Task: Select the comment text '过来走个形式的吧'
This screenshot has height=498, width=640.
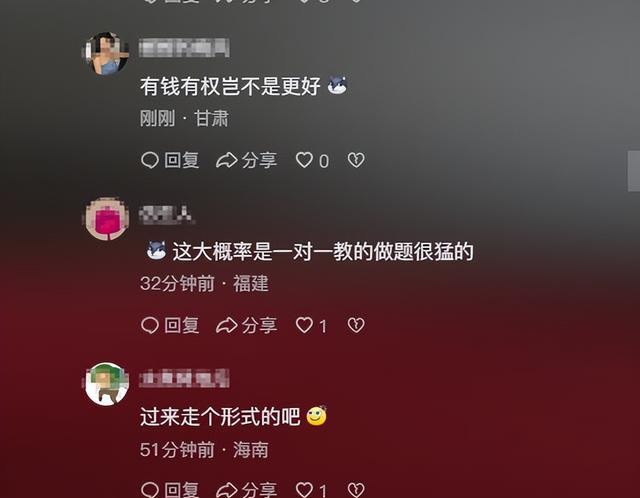Action: pos(220,417)
